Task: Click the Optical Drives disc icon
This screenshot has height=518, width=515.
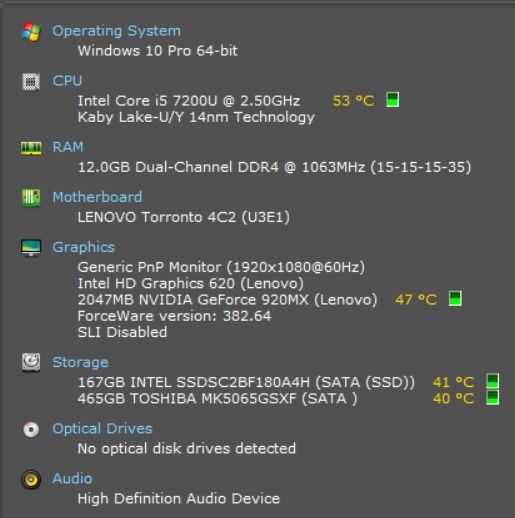Action: [x=31, y=429]
